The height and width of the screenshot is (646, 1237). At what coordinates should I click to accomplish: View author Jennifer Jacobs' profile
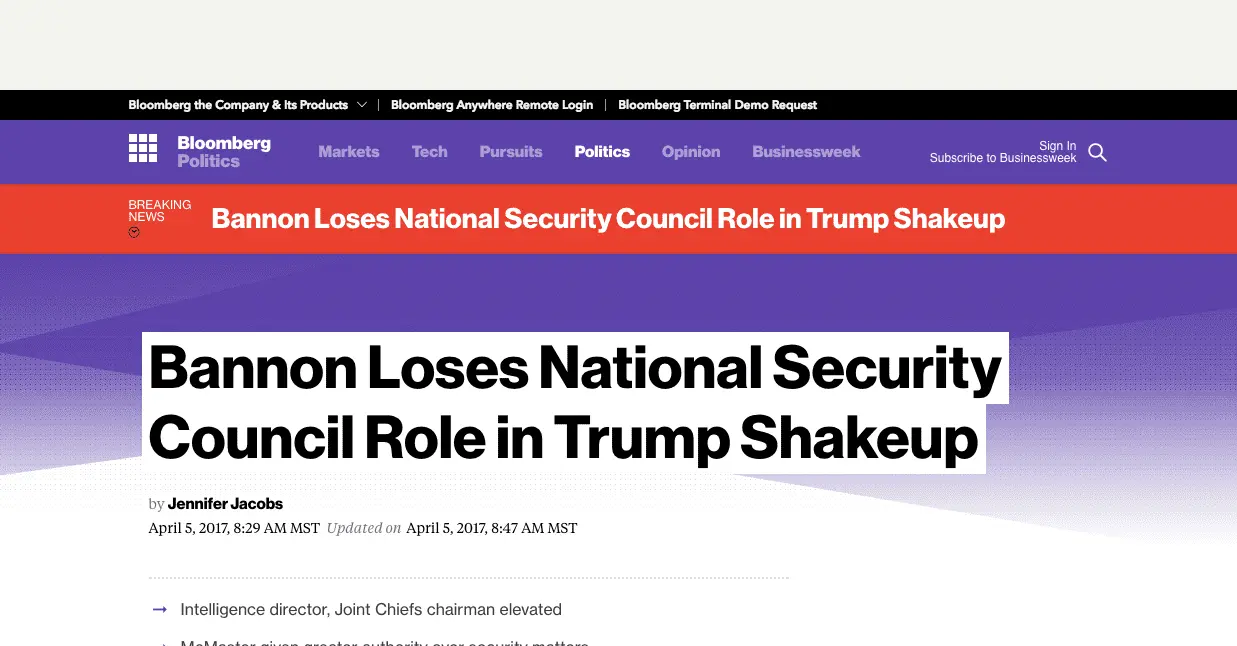click(x=225, y=504)
